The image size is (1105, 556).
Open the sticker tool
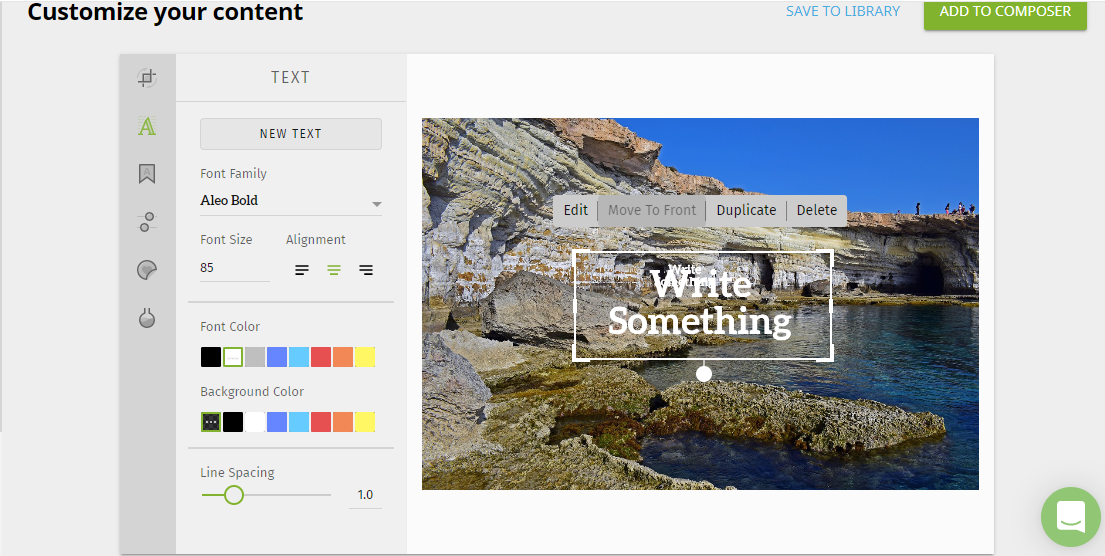pos(147,270)
